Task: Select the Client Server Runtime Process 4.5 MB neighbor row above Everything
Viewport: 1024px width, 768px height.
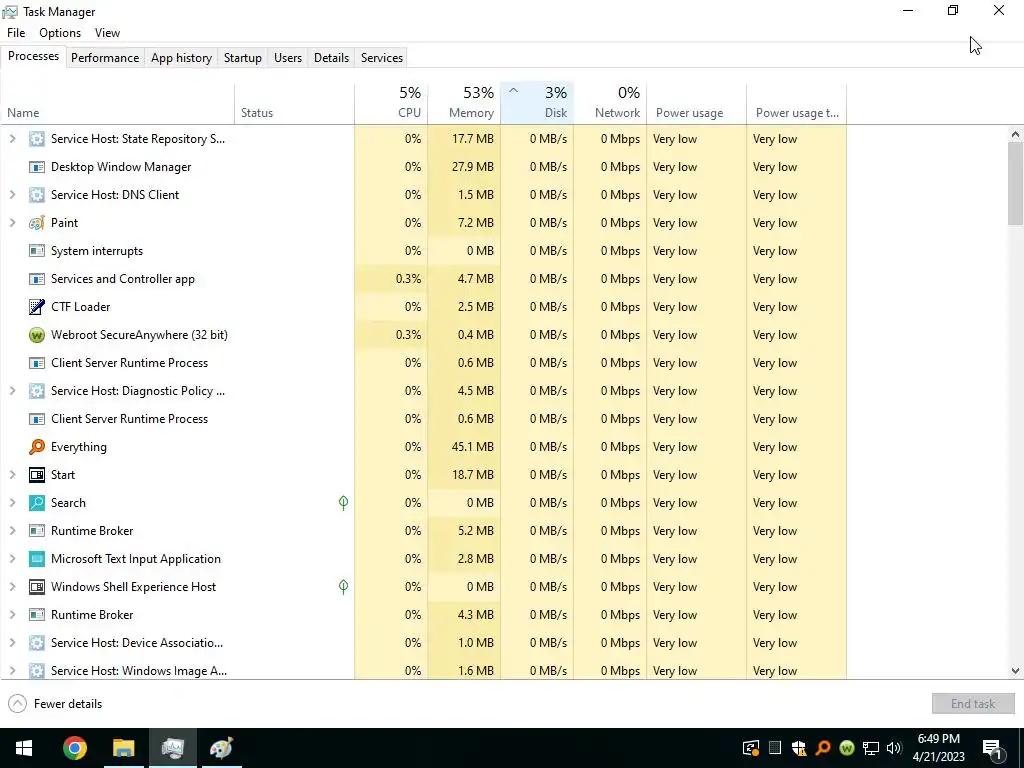Action: coord(423,419)
